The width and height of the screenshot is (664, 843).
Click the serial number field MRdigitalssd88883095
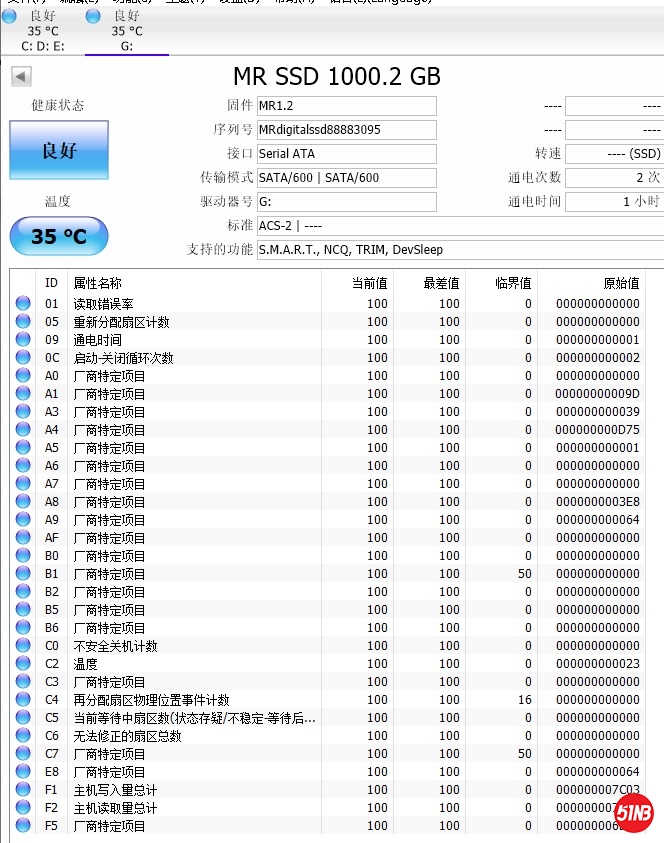coord(346,130)
